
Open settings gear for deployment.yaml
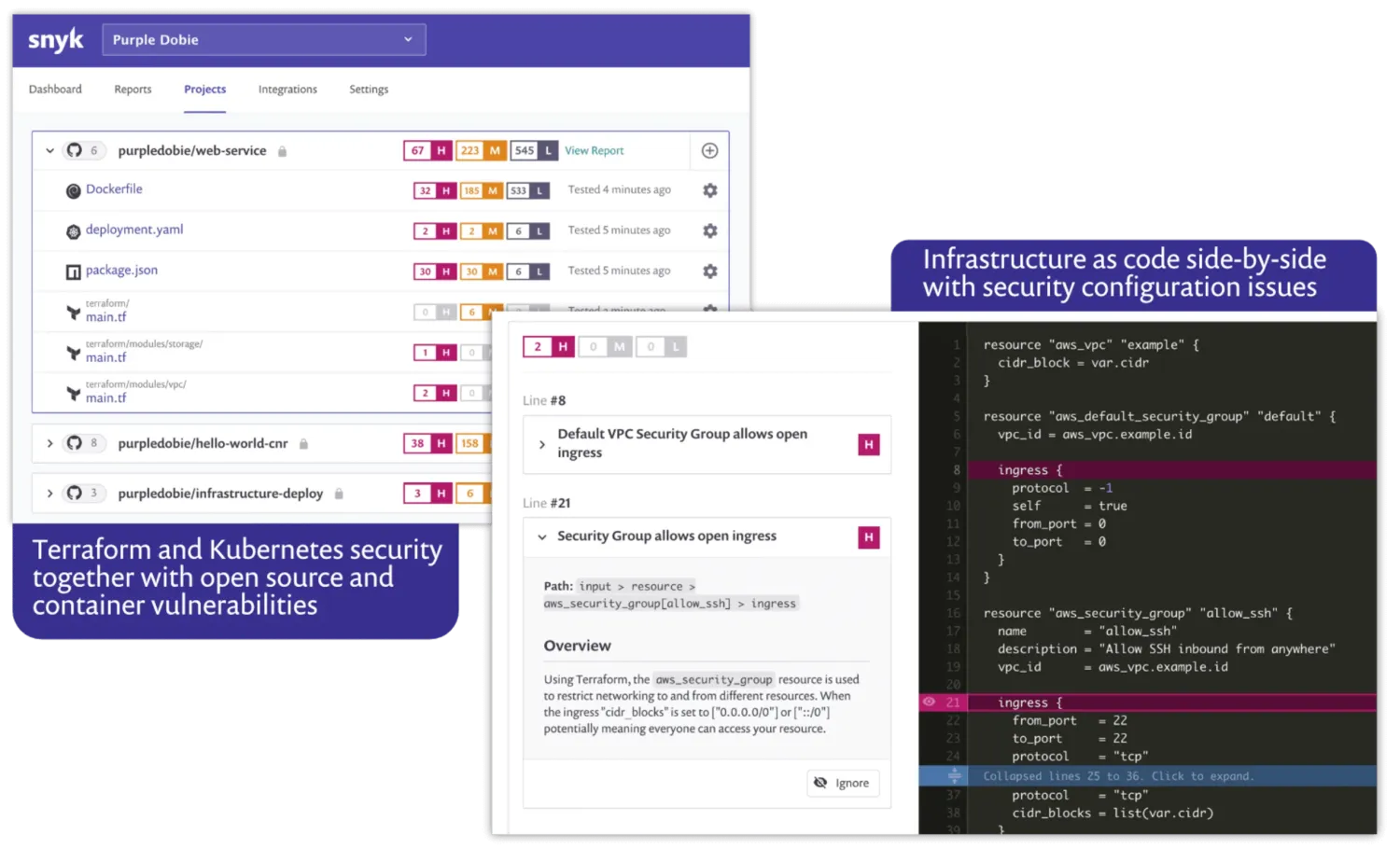point(710,230)
